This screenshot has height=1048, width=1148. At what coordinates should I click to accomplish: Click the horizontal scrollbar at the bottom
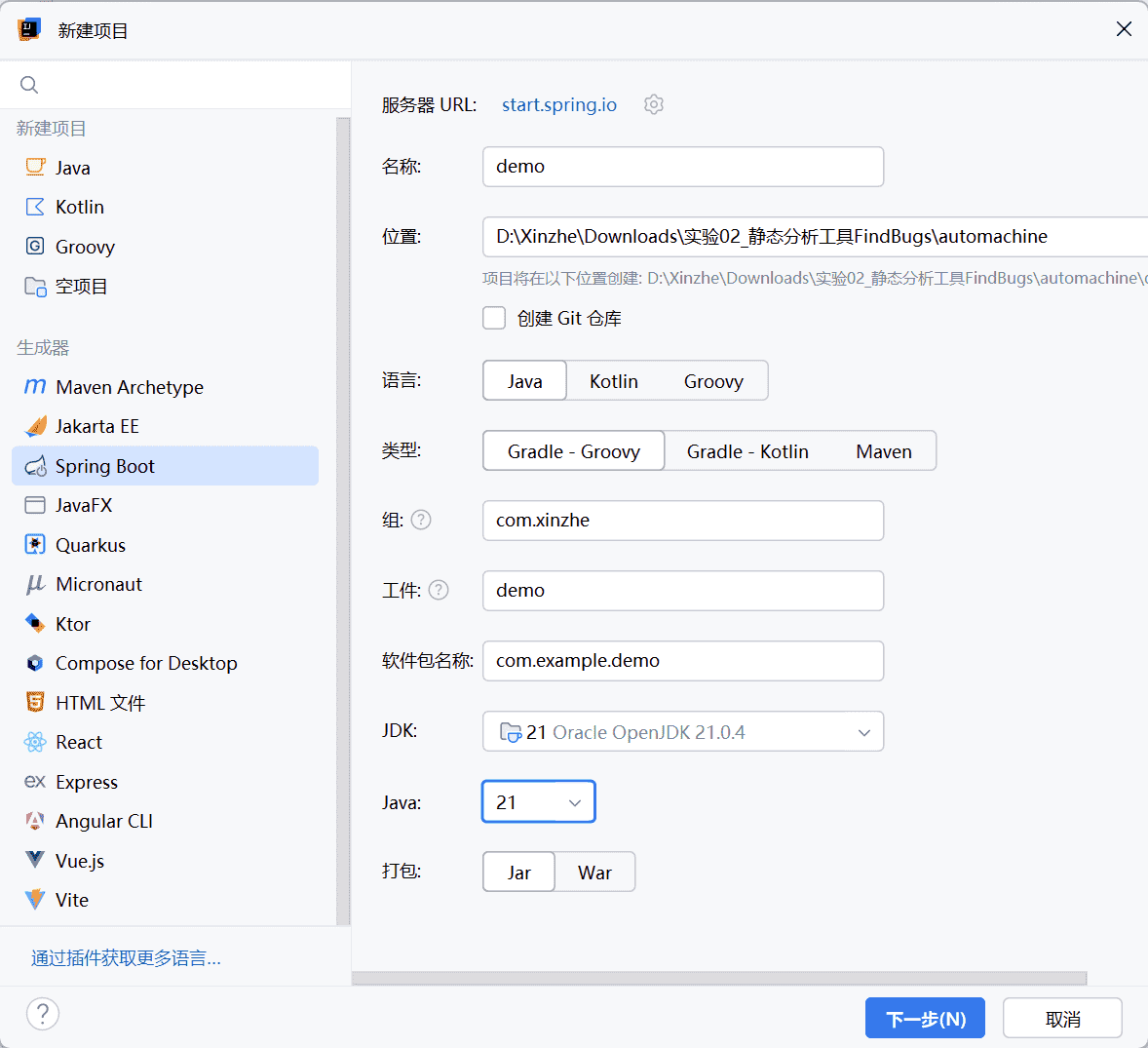(719, 978)
